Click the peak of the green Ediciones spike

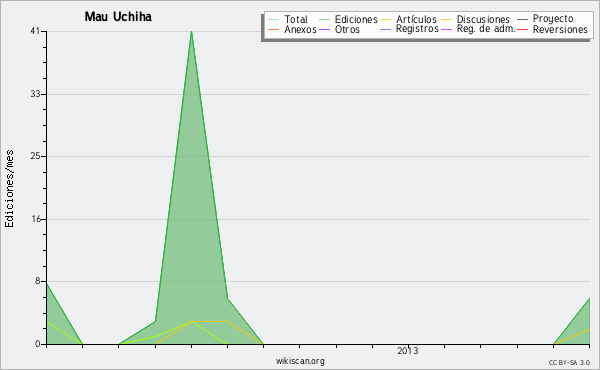click(x=191, y=32)
